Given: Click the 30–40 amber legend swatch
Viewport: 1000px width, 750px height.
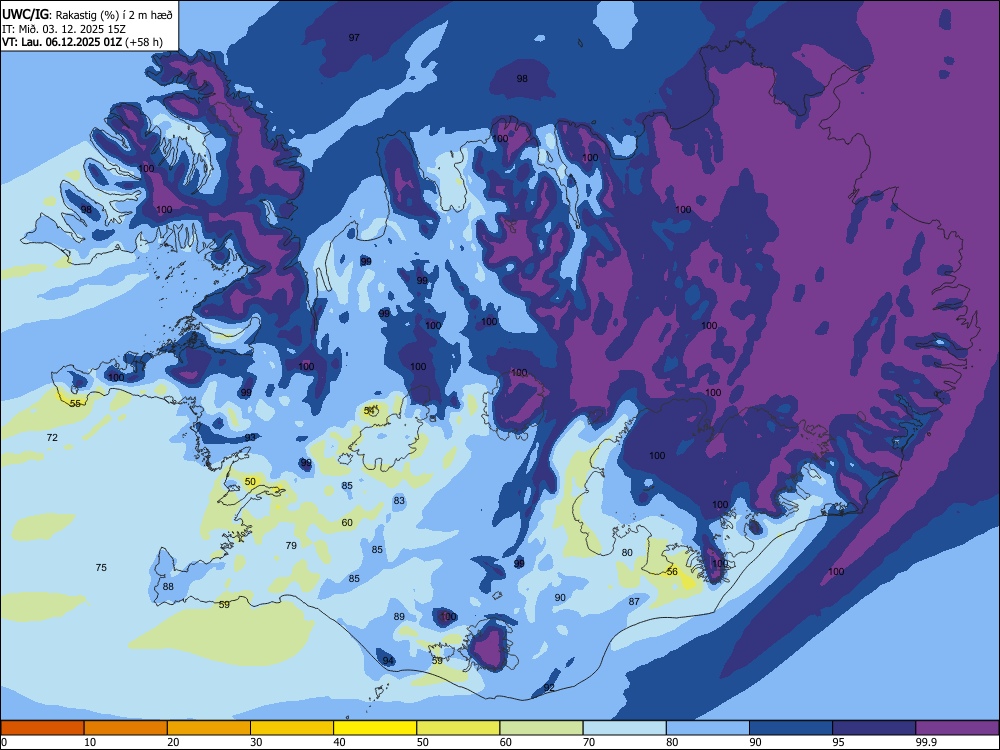Looking at the screenshot, I should click(292, 728).
